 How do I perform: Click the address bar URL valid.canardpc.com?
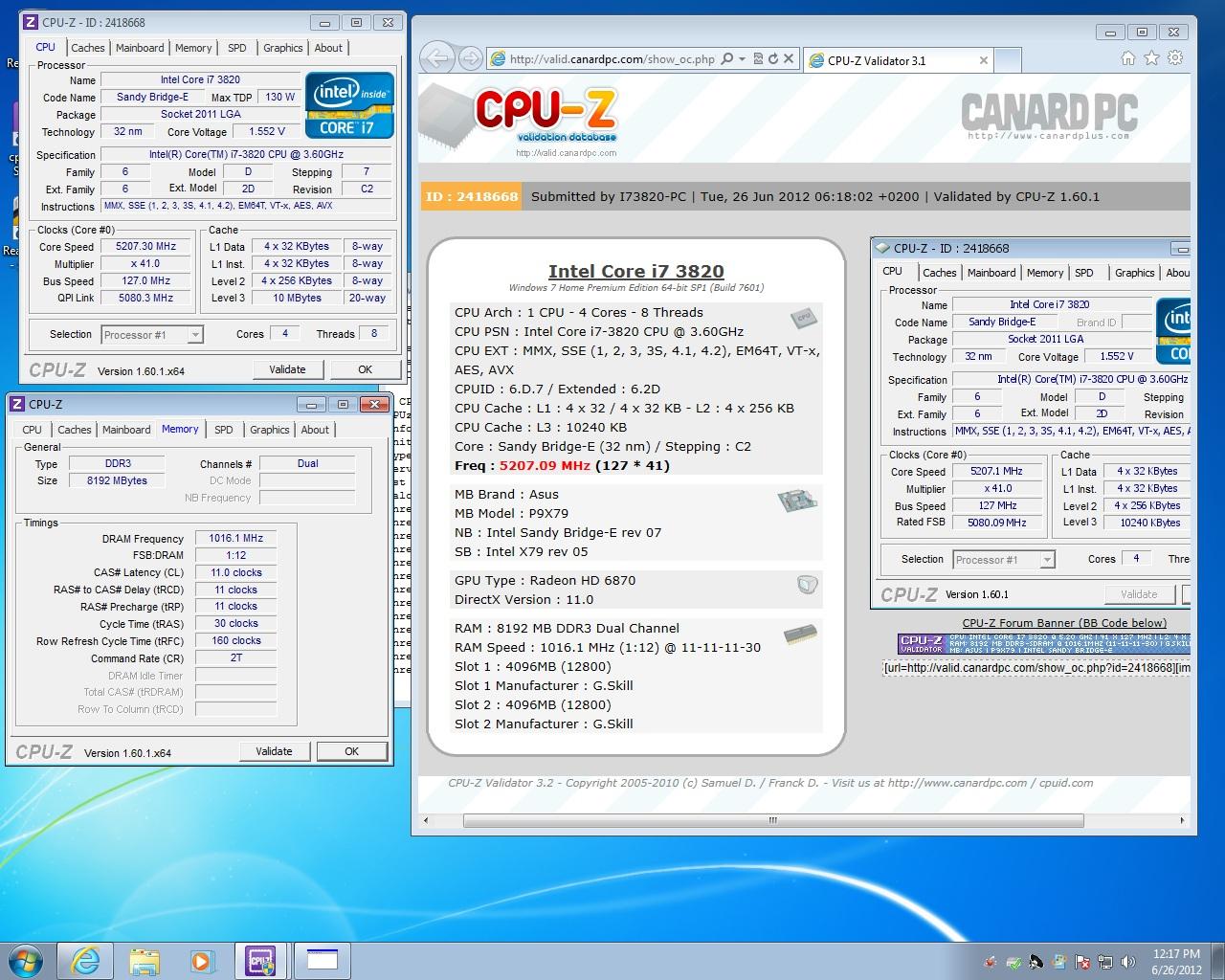612,59
